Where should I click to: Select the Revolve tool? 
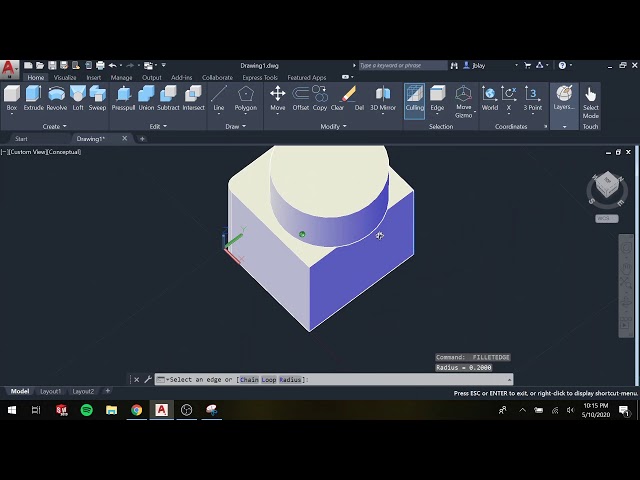57,98
